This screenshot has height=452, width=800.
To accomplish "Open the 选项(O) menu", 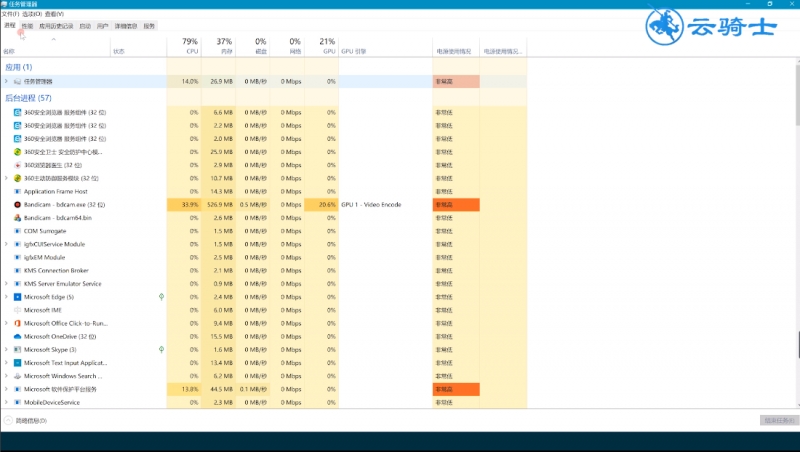I will pyautogui.click(x=32, y=14).
